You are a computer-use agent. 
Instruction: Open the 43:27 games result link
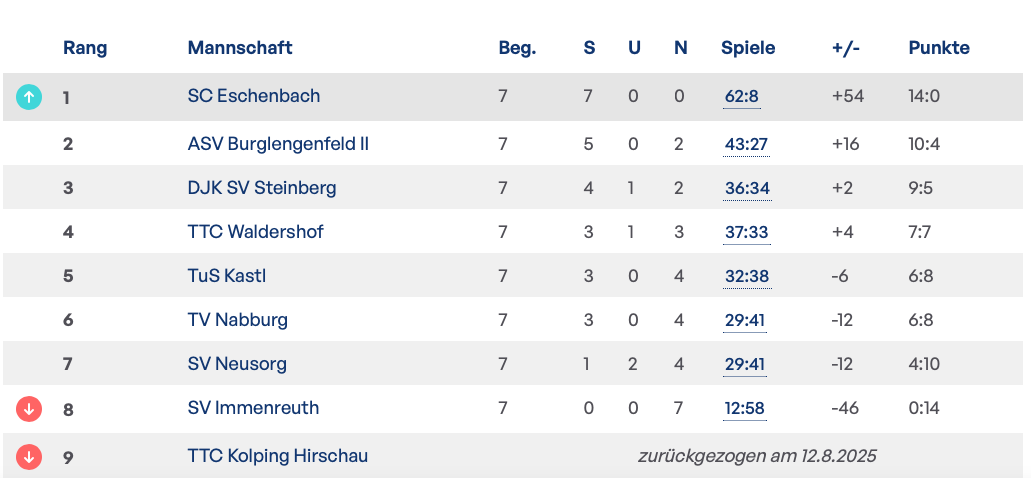[746, 145]
